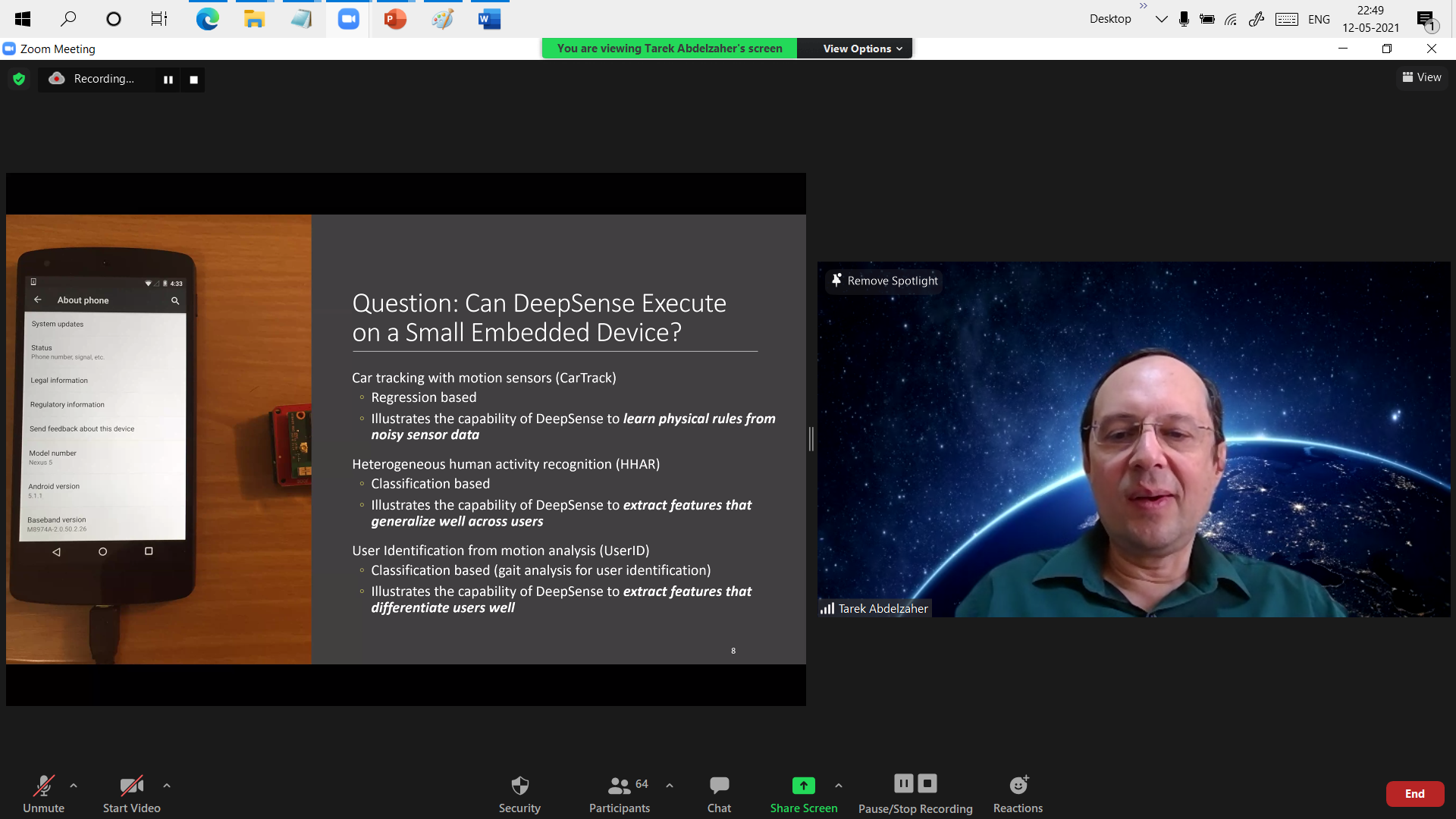Open the touch keyboard tray icon

click(x=1287, y=19)
